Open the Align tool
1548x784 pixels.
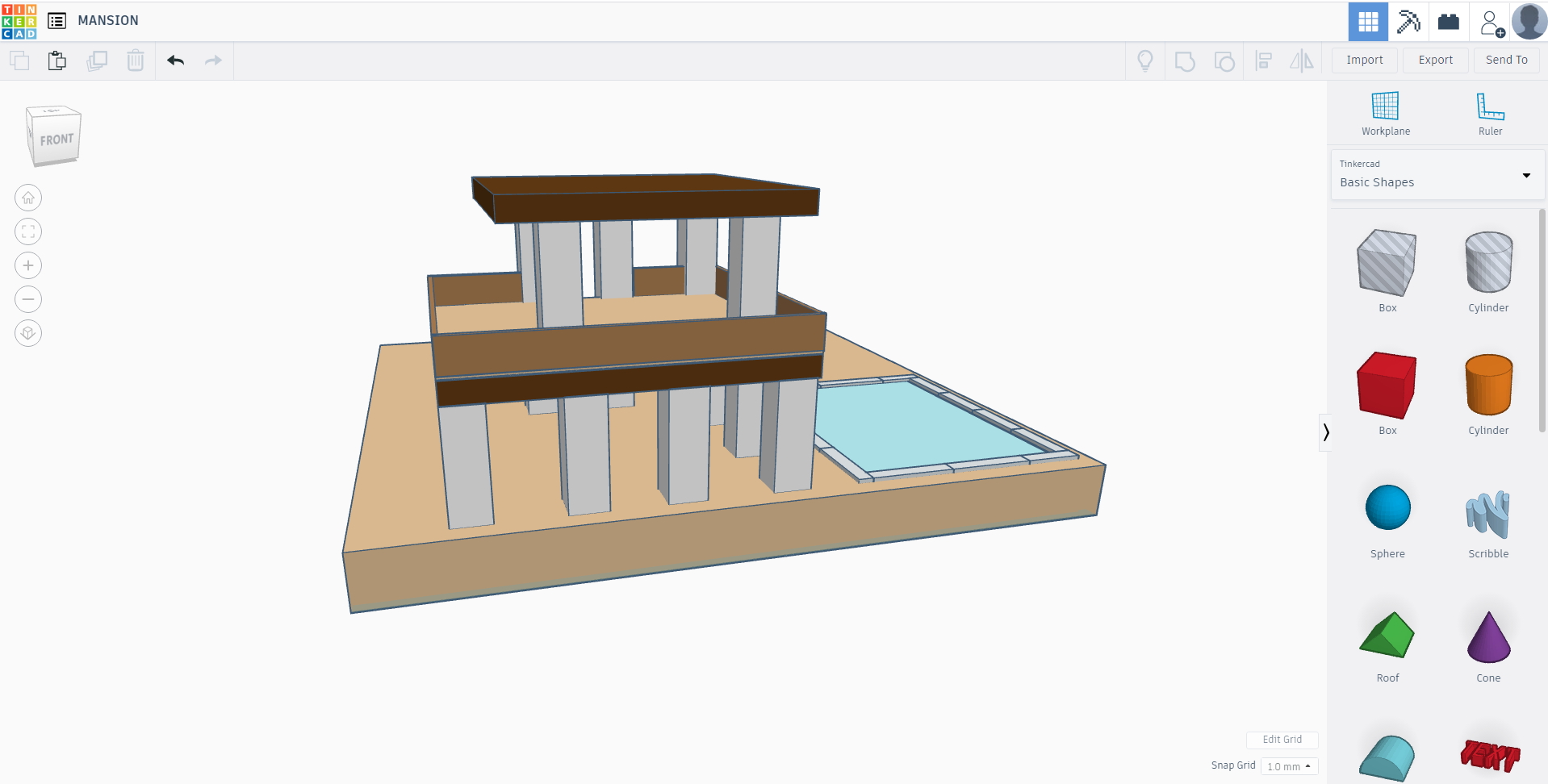(x=1263, y=60)
